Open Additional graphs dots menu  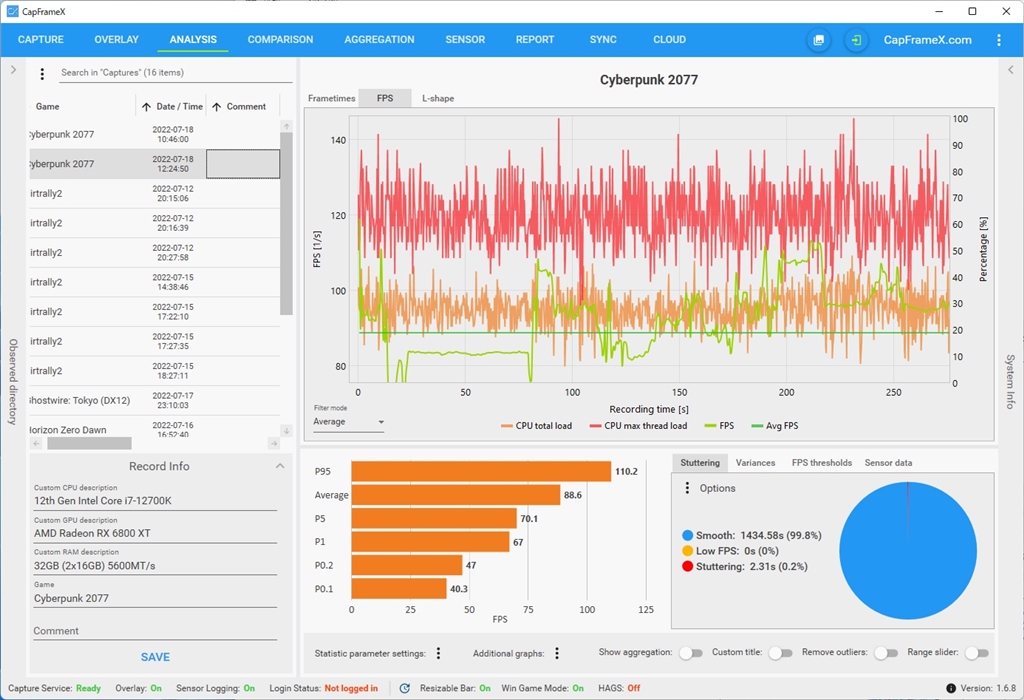coord(557,653)
